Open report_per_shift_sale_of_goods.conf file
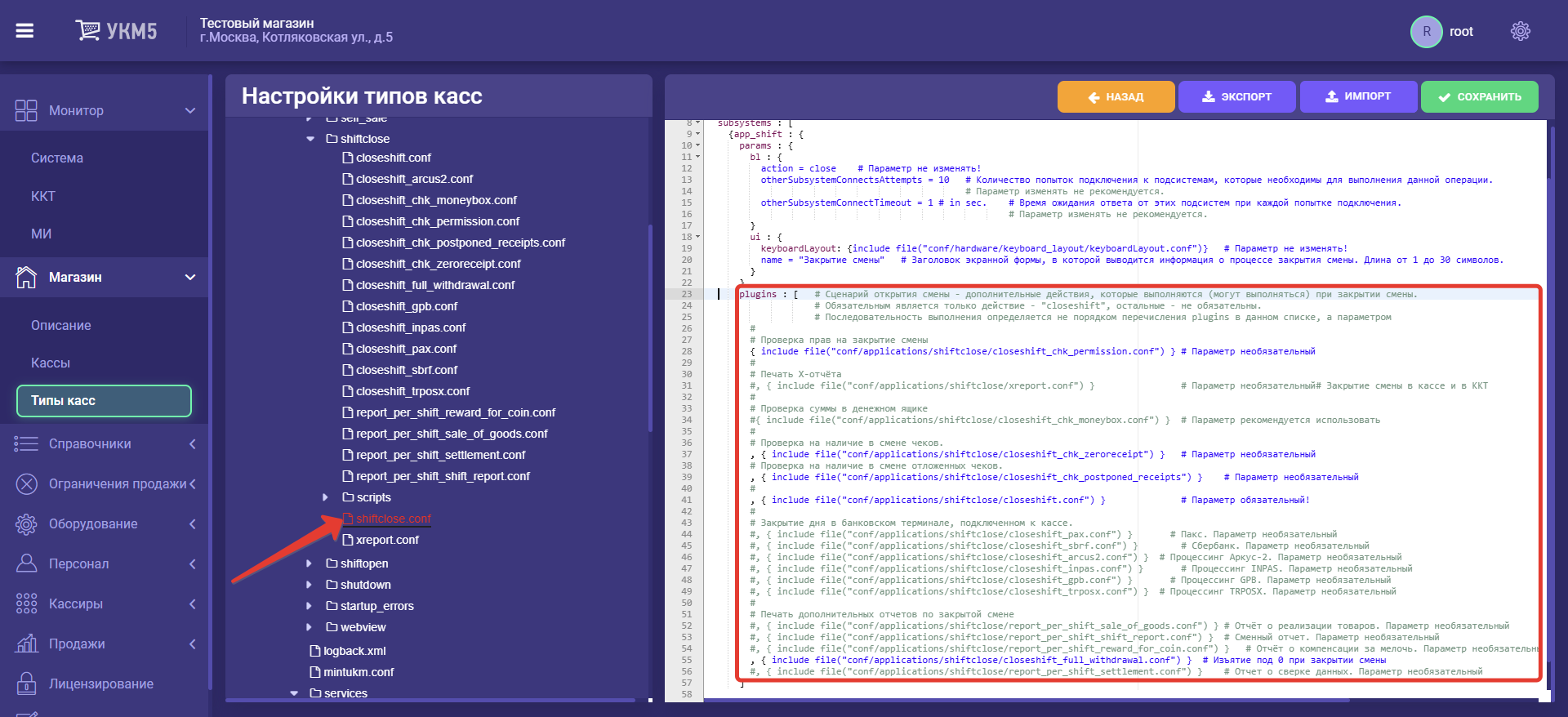 point(452,434)
